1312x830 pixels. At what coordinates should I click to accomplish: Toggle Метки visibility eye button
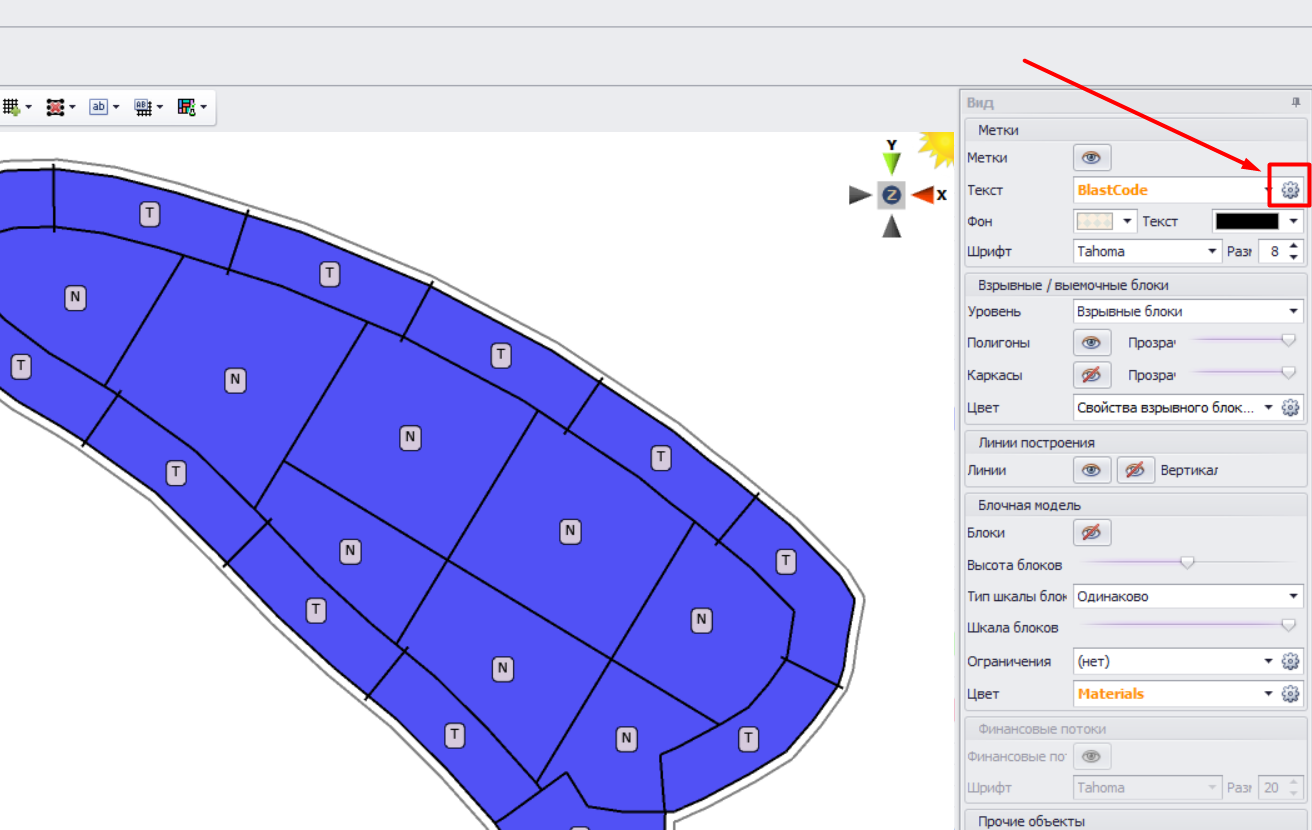1091,158
